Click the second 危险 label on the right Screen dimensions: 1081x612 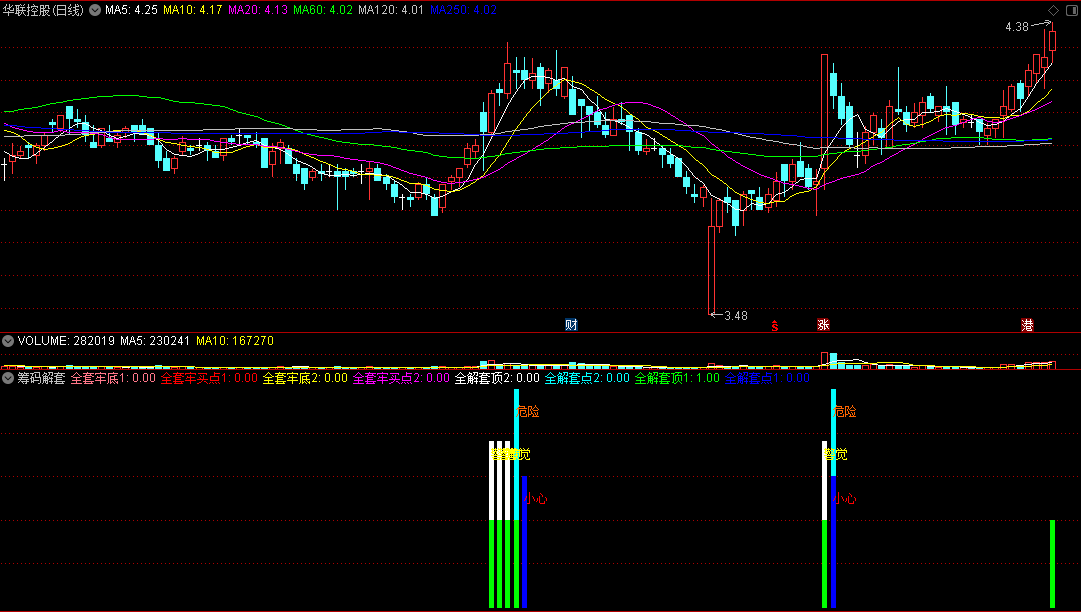(845, 412)
